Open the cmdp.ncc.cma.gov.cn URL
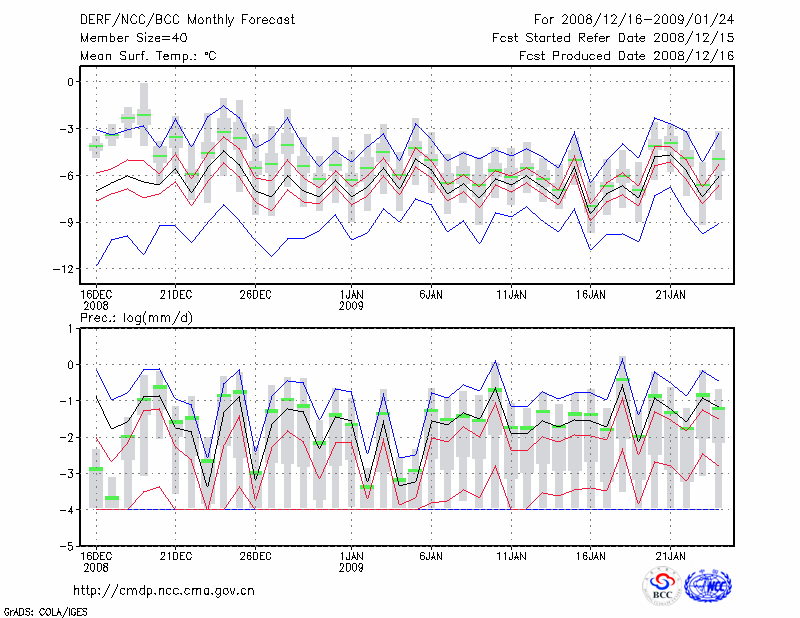 pos(164,590)
